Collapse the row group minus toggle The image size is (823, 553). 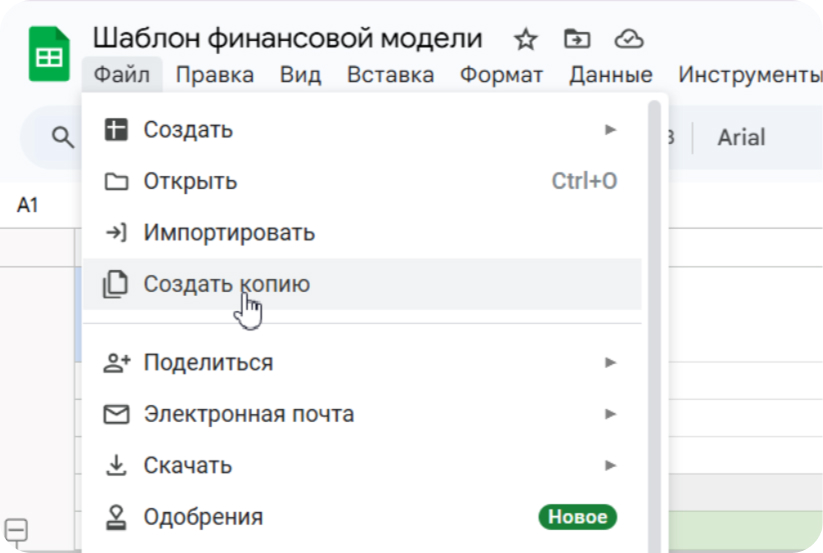point(17,530)
